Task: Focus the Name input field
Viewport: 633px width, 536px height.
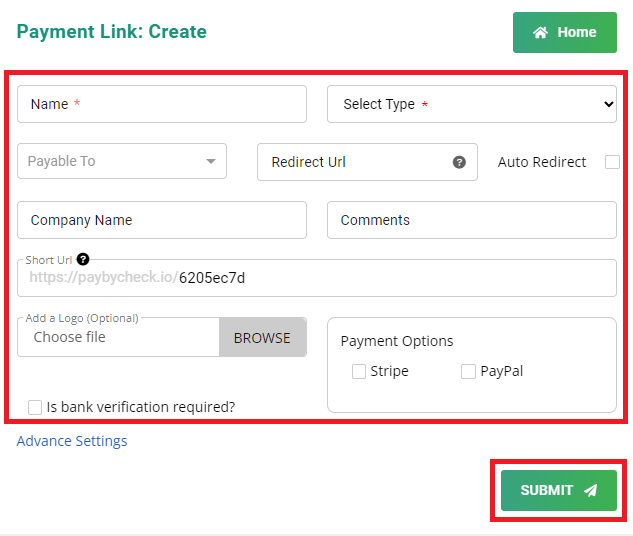Action: [x=162, y=104]
